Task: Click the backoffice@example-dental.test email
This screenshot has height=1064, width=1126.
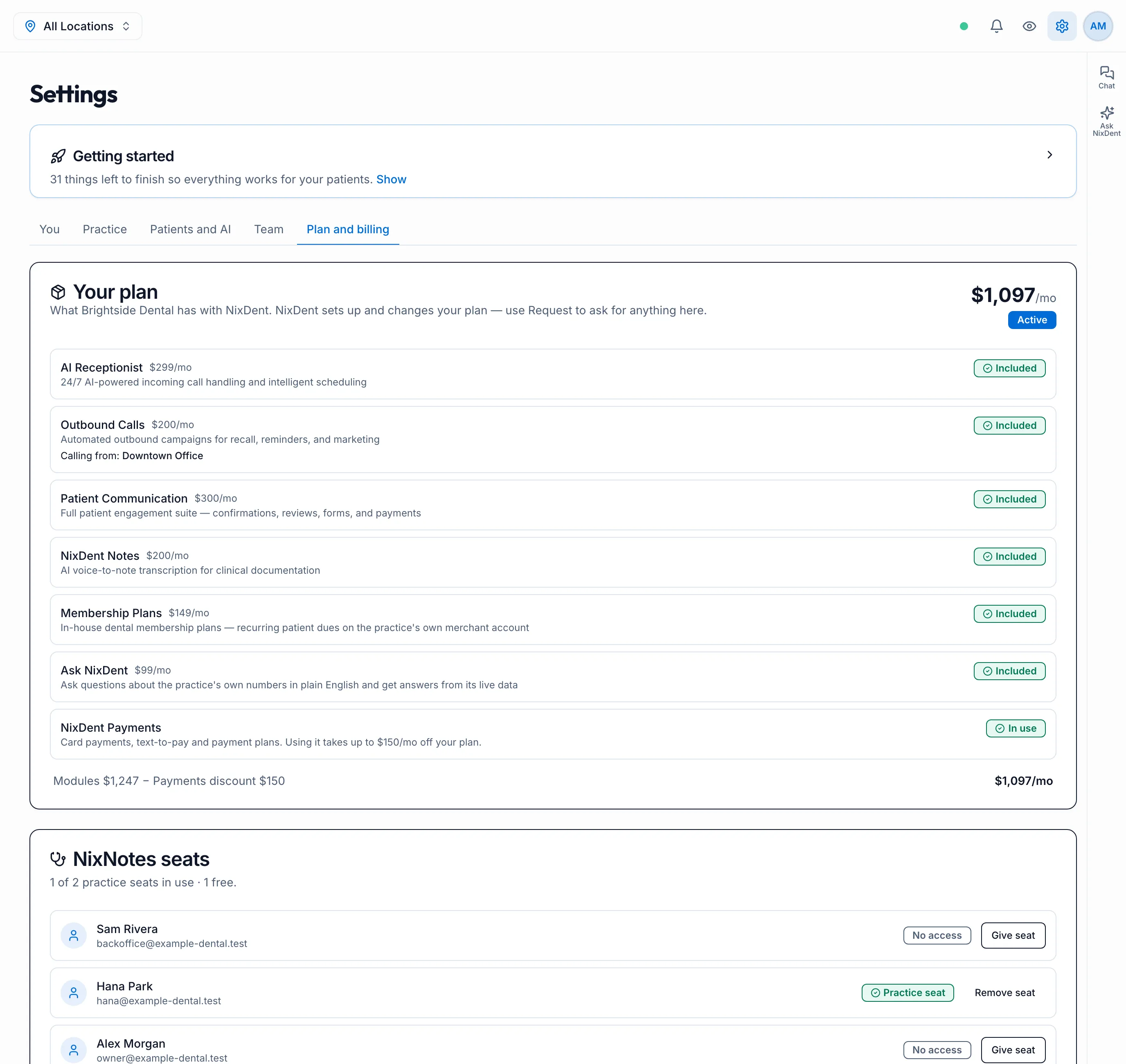Action: click(x=172, y=944)
